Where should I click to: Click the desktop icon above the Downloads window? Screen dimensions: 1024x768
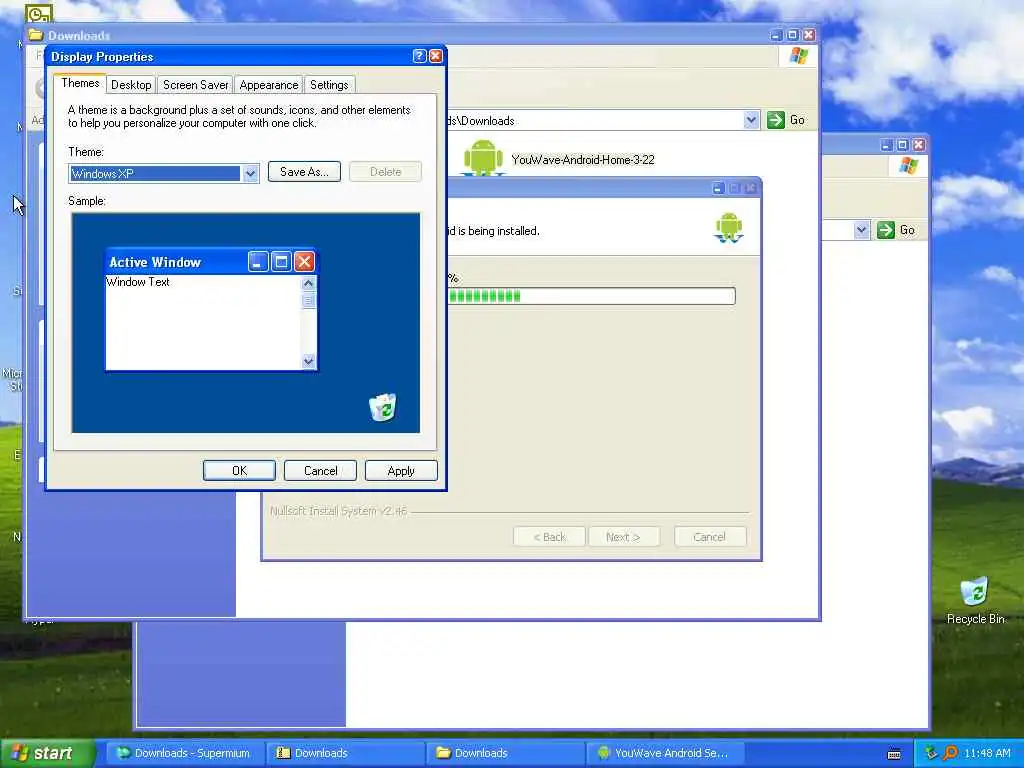coord(39,12)
